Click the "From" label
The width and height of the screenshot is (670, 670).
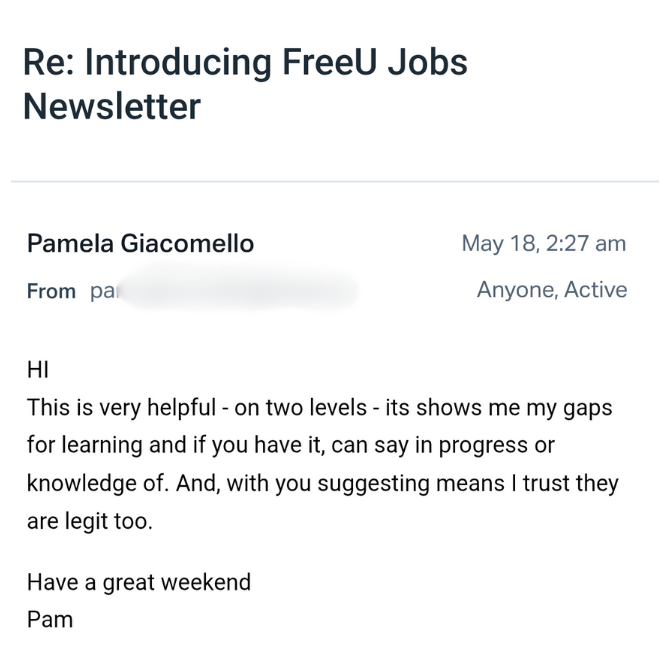click(51, 292)
